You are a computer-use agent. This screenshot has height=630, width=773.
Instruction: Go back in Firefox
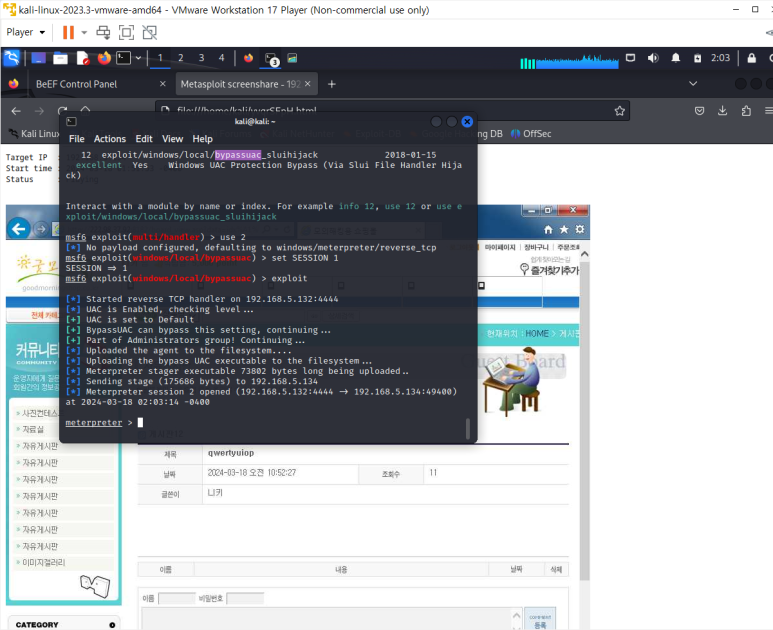click(x=16, y=111)
